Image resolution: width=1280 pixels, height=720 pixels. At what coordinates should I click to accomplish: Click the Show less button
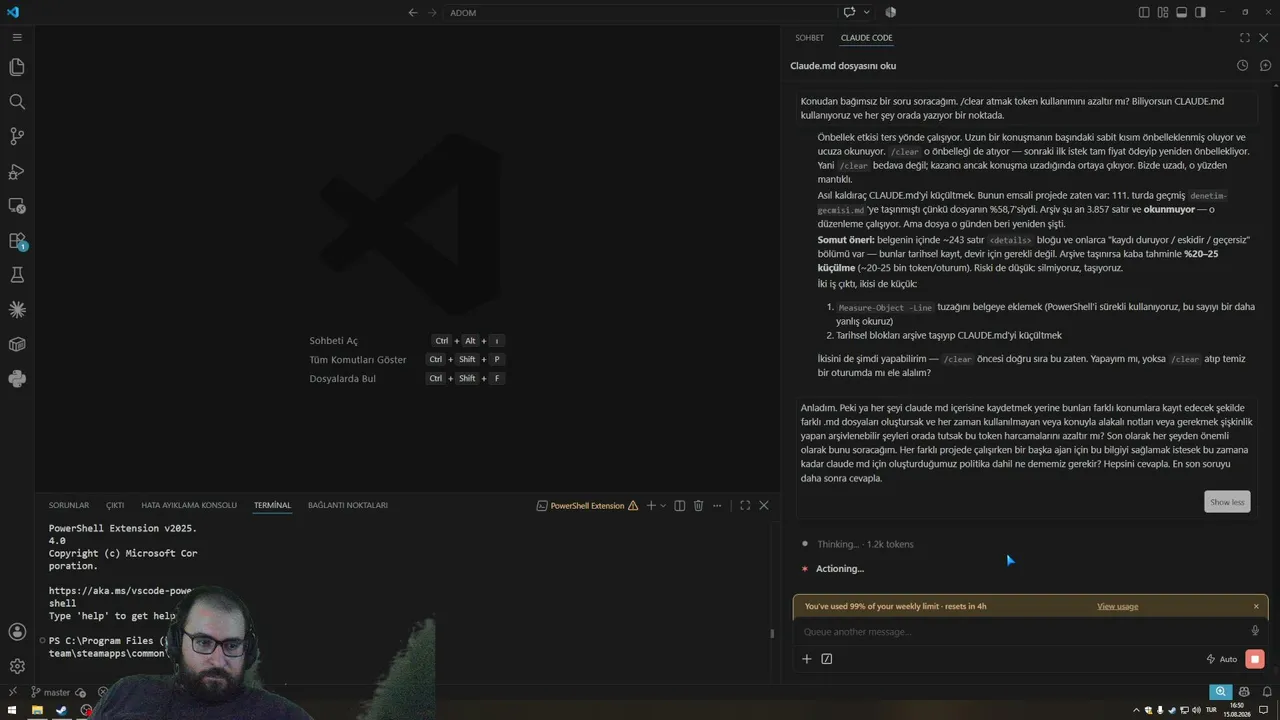(1227, 502)
